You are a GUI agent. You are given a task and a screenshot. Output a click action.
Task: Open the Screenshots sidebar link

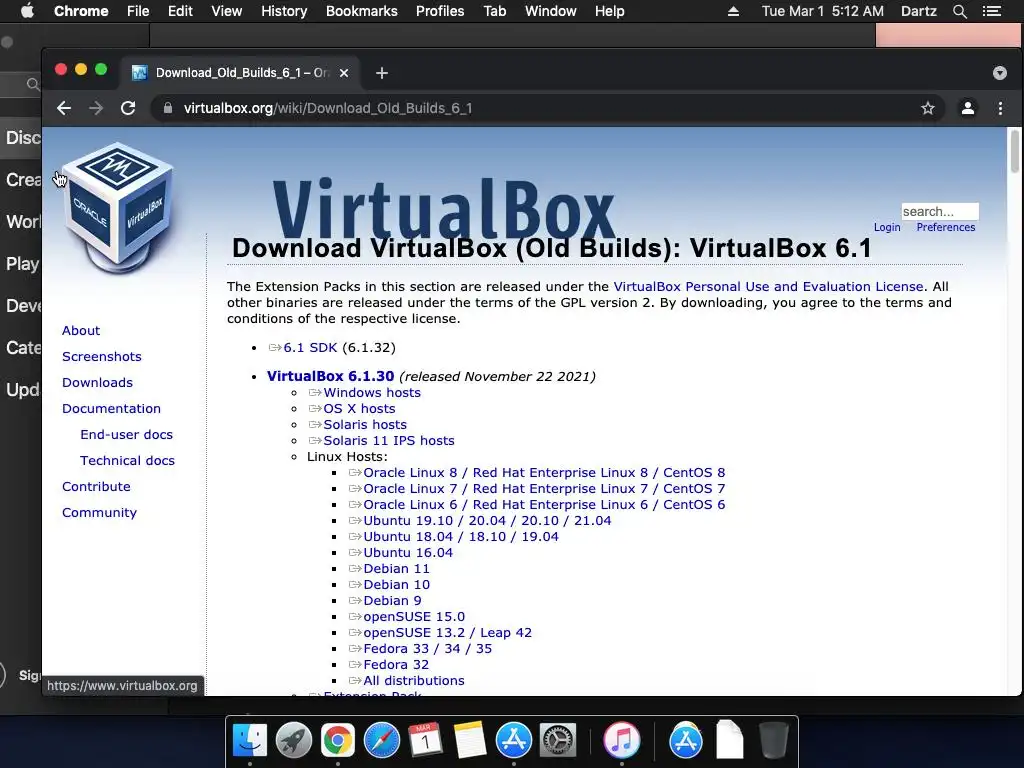tap(102, 357)
